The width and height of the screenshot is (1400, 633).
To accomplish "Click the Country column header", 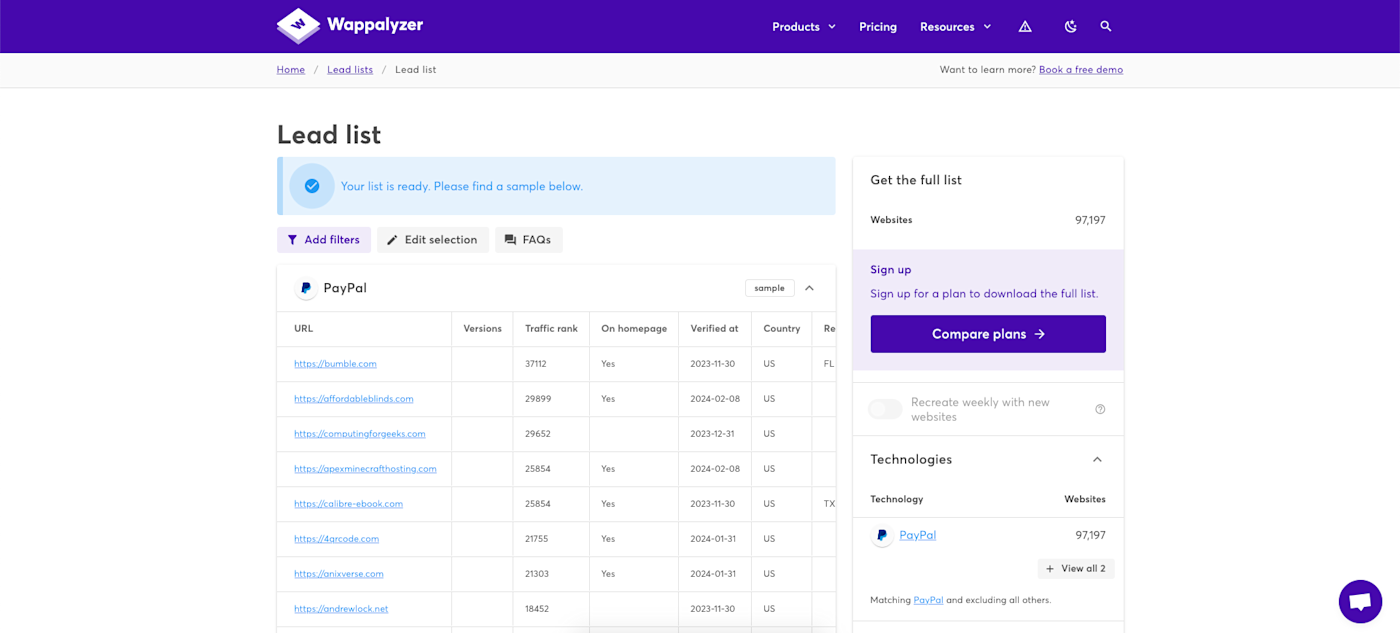I will click(x=781, y=329).
